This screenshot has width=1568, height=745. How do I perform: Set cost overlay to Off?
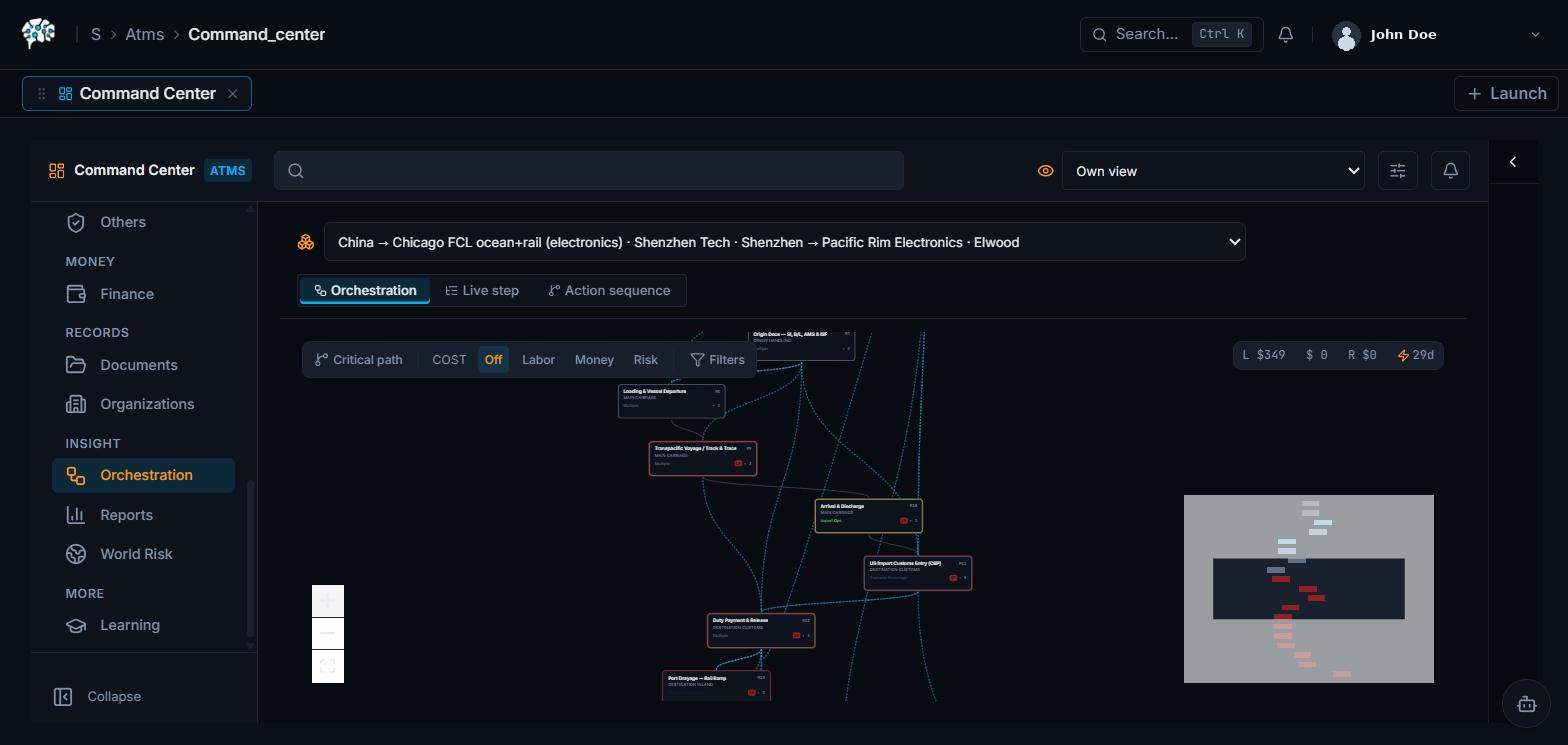click(493, 359)
